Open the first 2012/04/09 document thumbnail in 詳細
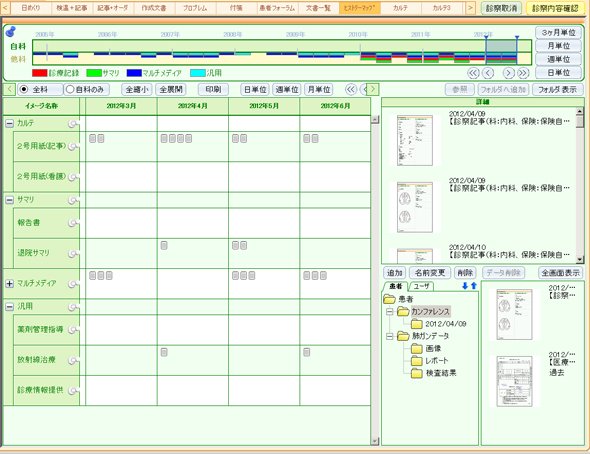Viewport: 590px width, 454px height. click(x=415, y=140)
